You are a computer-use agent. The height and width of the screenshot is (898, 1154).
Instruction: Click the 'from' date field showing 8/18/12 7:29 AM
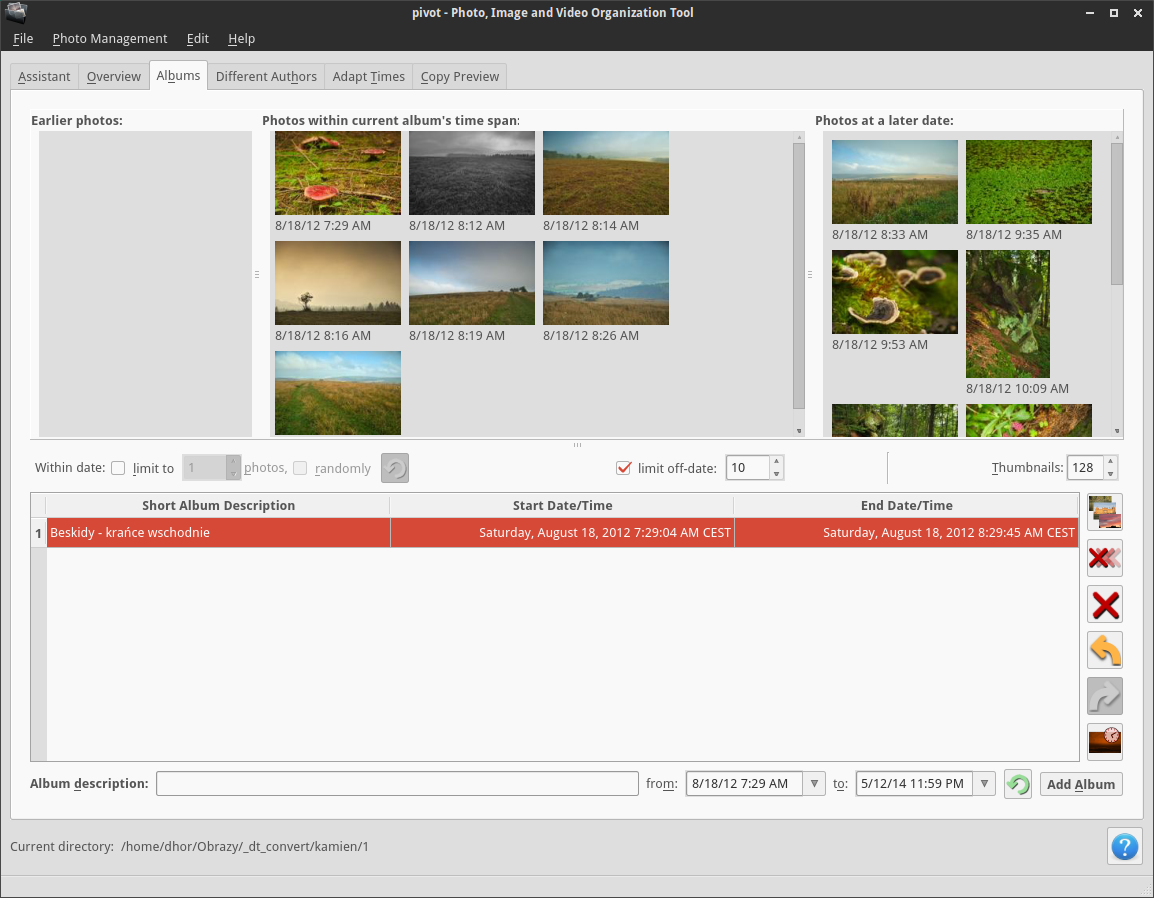[745, 784]
